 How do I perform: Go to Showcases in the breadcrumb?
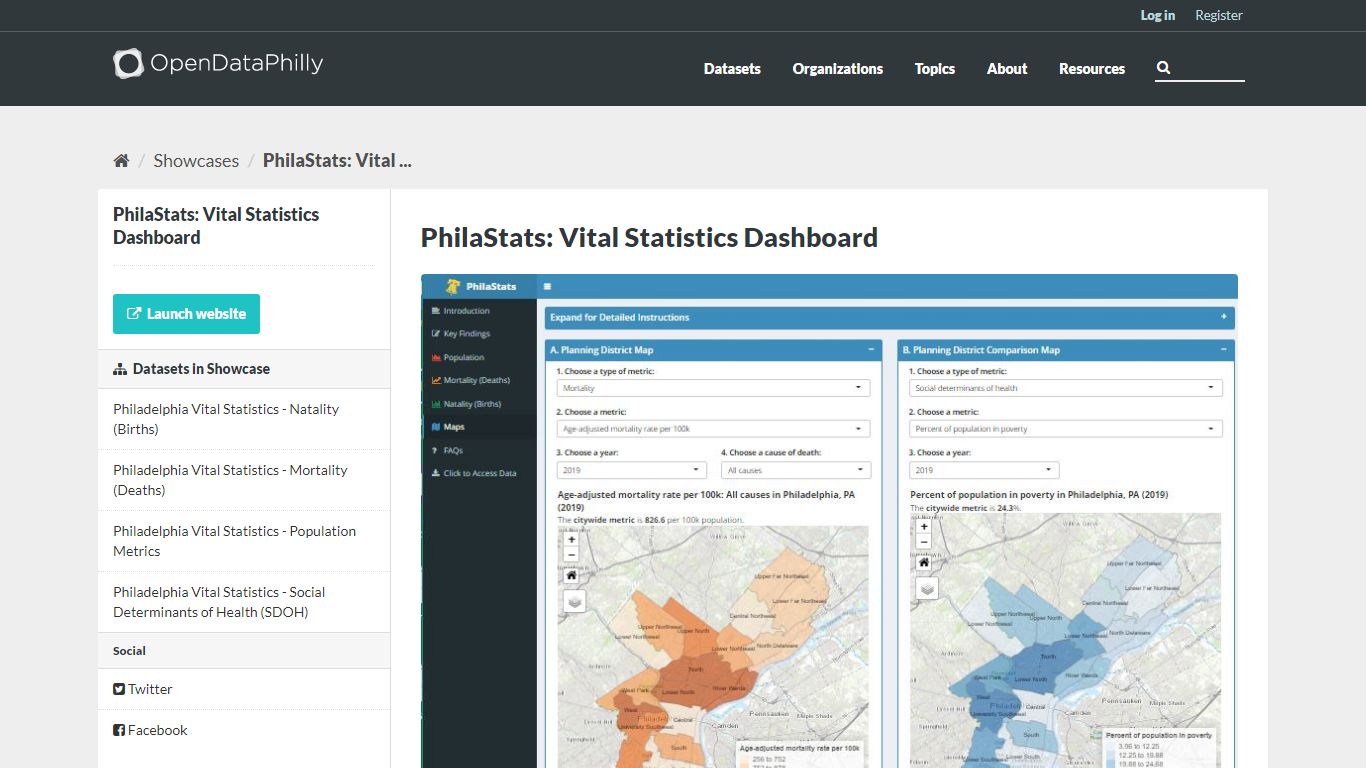[196, 161]
